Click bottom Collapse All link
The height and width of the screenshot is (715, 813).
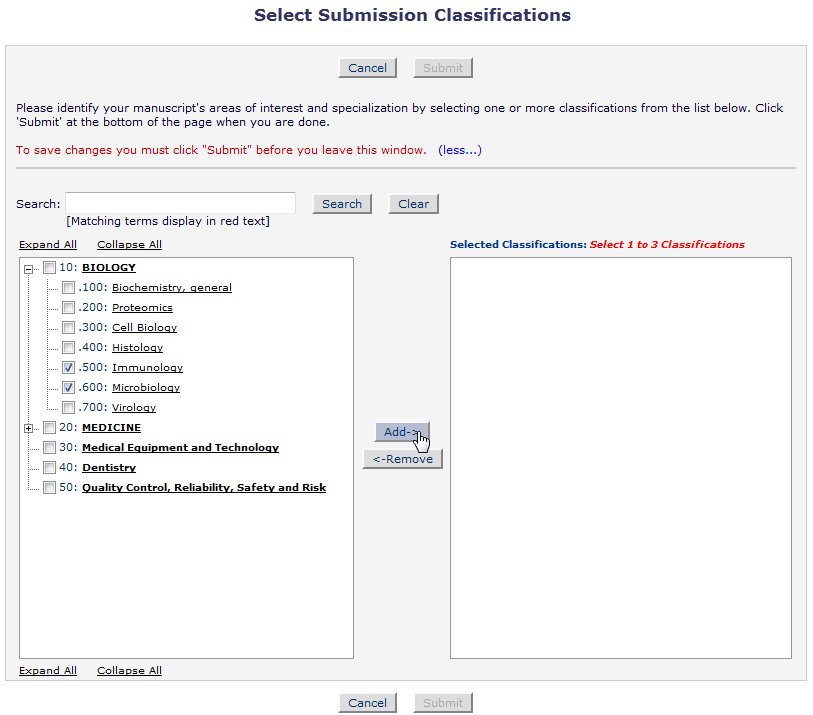[129, 670]
